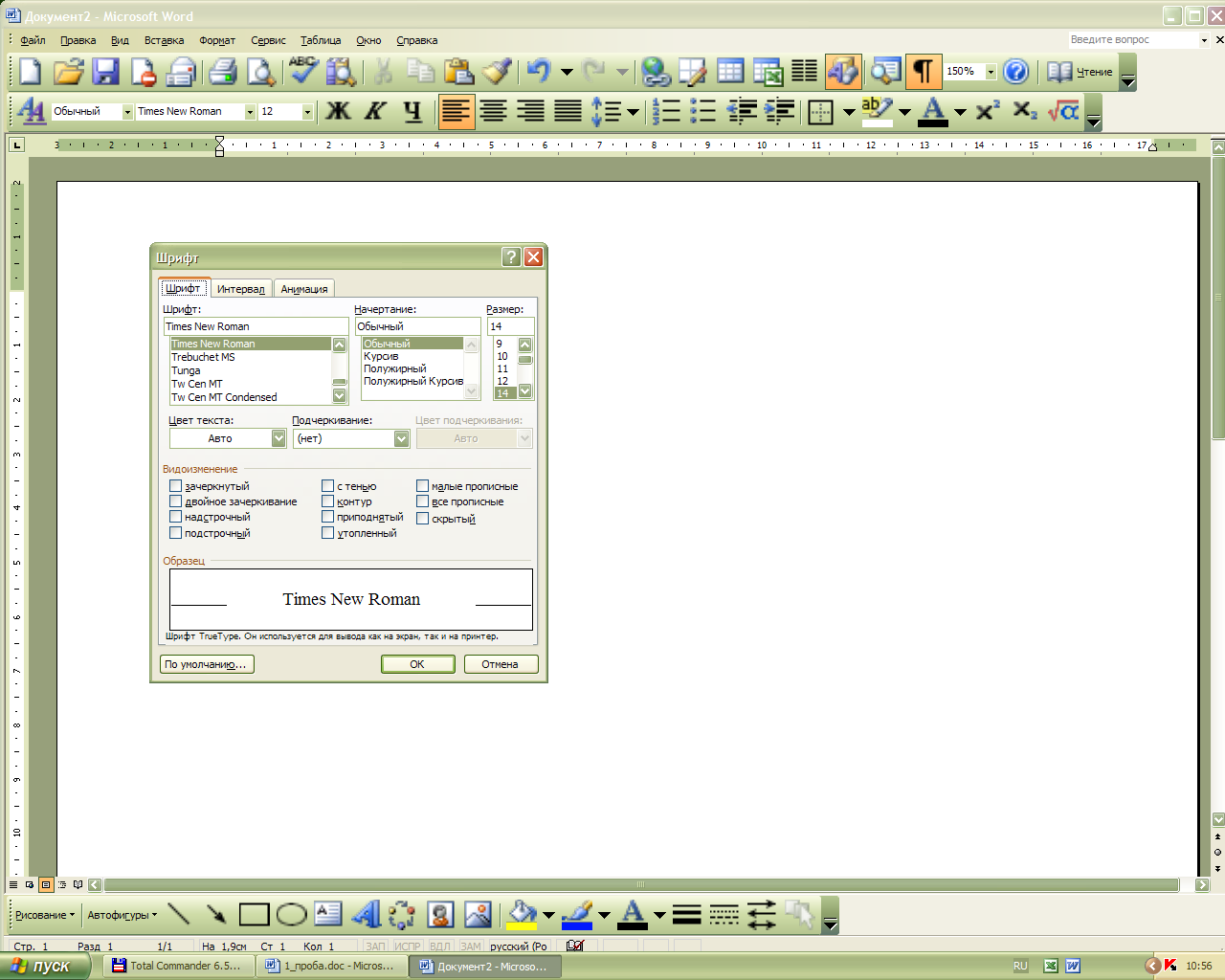
Task: Expand the Автофигуры menu
Action: pos(122,915)
